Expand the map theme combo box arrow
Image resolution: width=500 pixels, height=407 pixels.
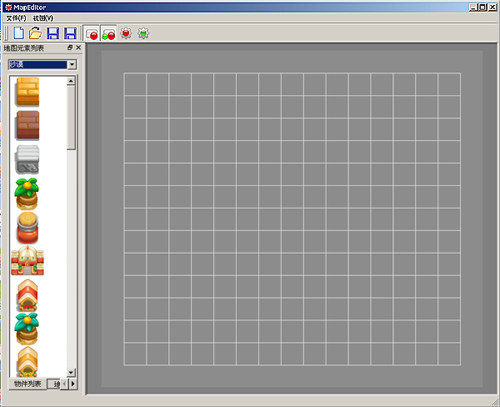(x=72, y=64)
